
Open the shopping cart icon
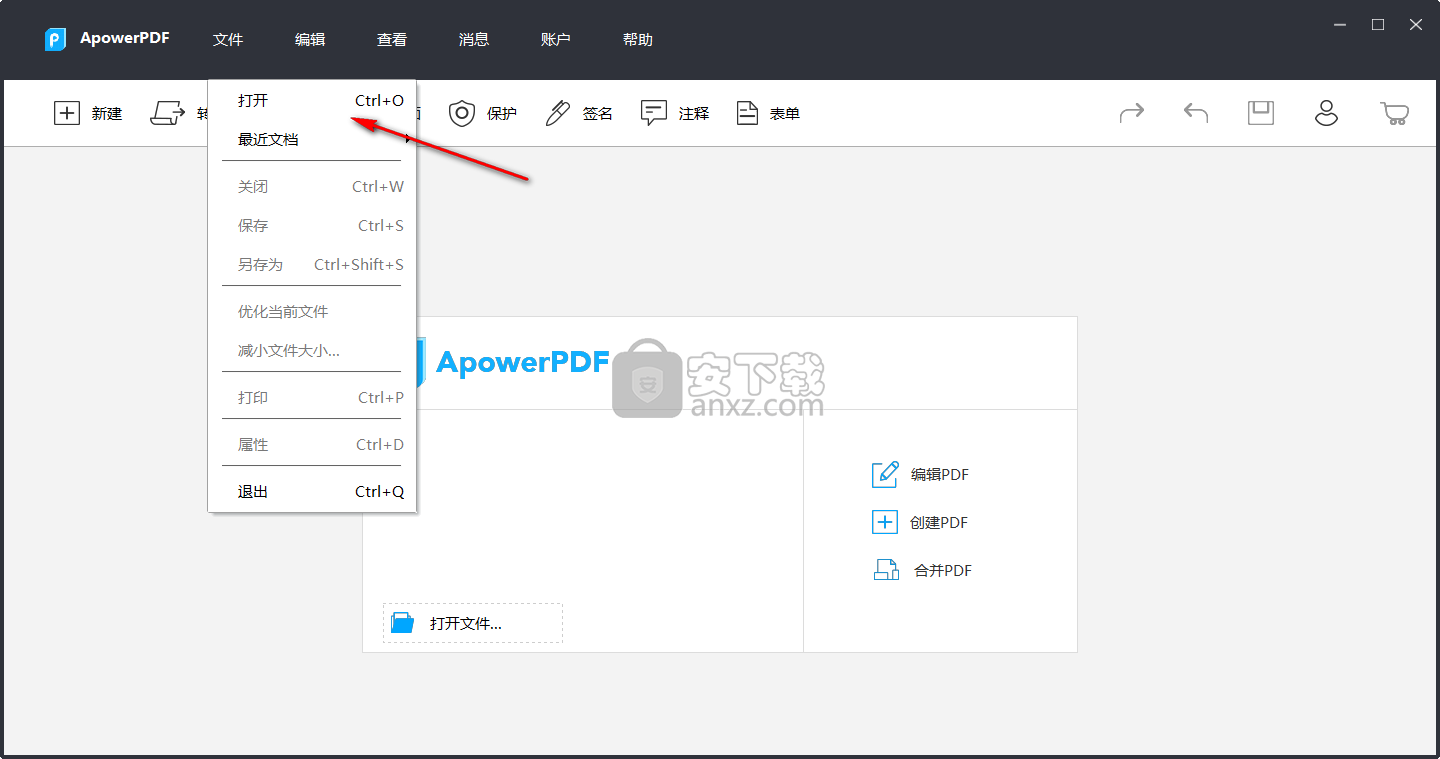(x=1395, y=113)
